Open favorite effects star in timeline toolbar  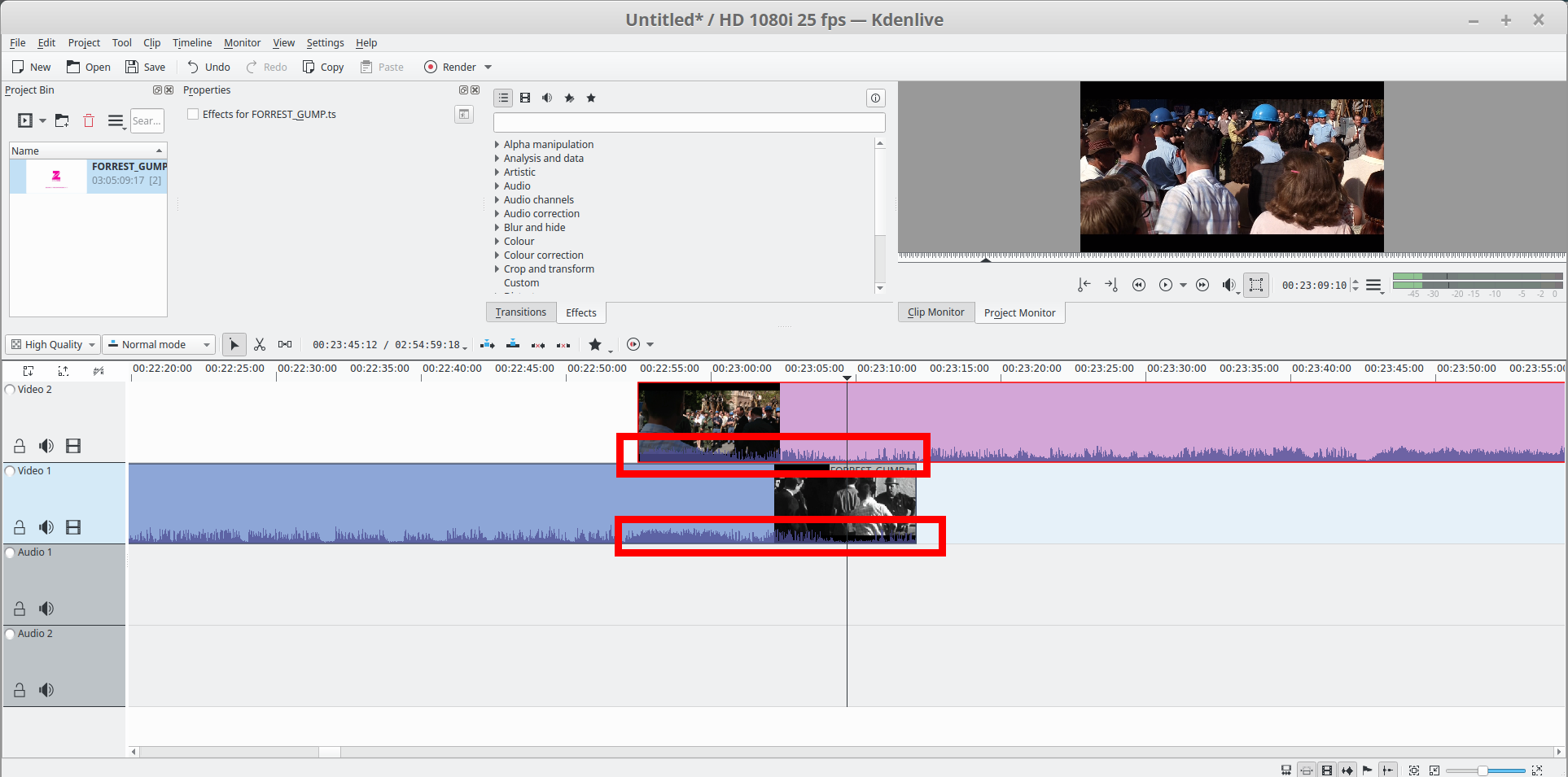pos(595,345)
